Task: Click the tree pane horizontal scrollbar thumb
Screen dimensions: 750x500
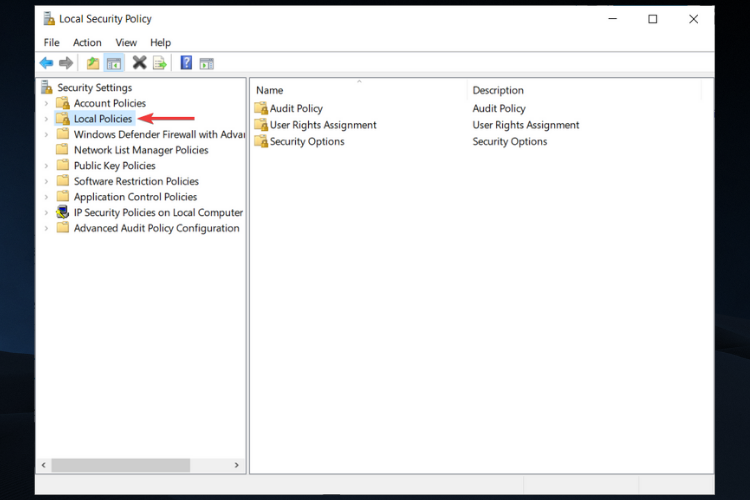Action: pos(121,465)
